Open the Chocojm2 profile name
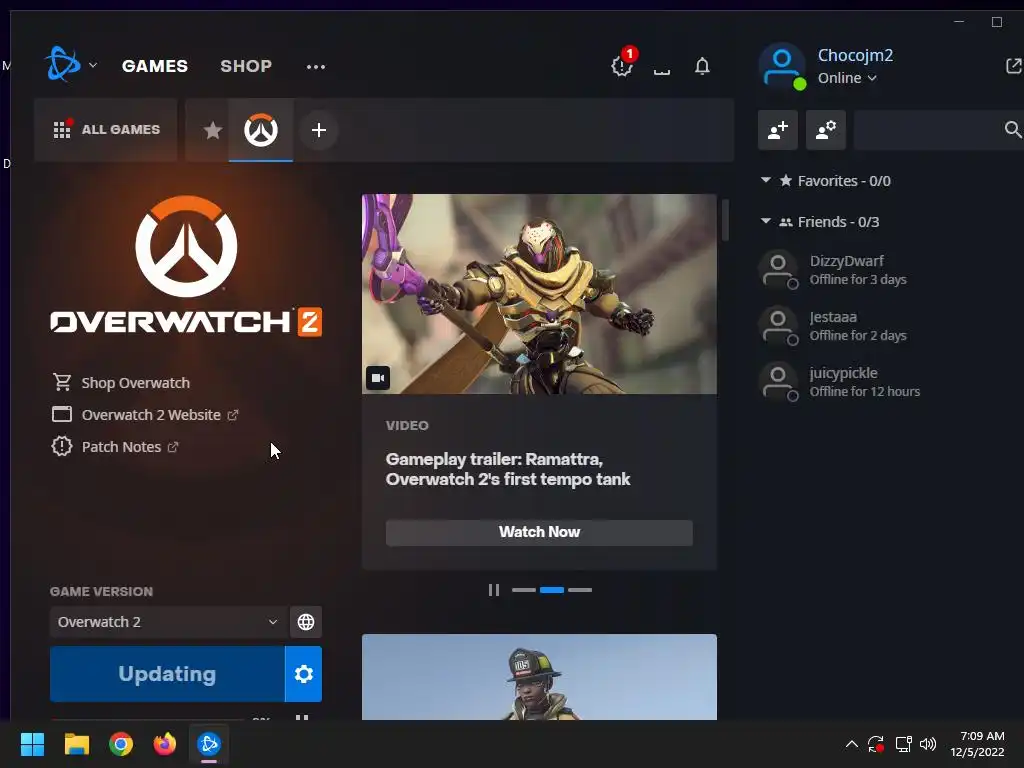 point(855,55)
